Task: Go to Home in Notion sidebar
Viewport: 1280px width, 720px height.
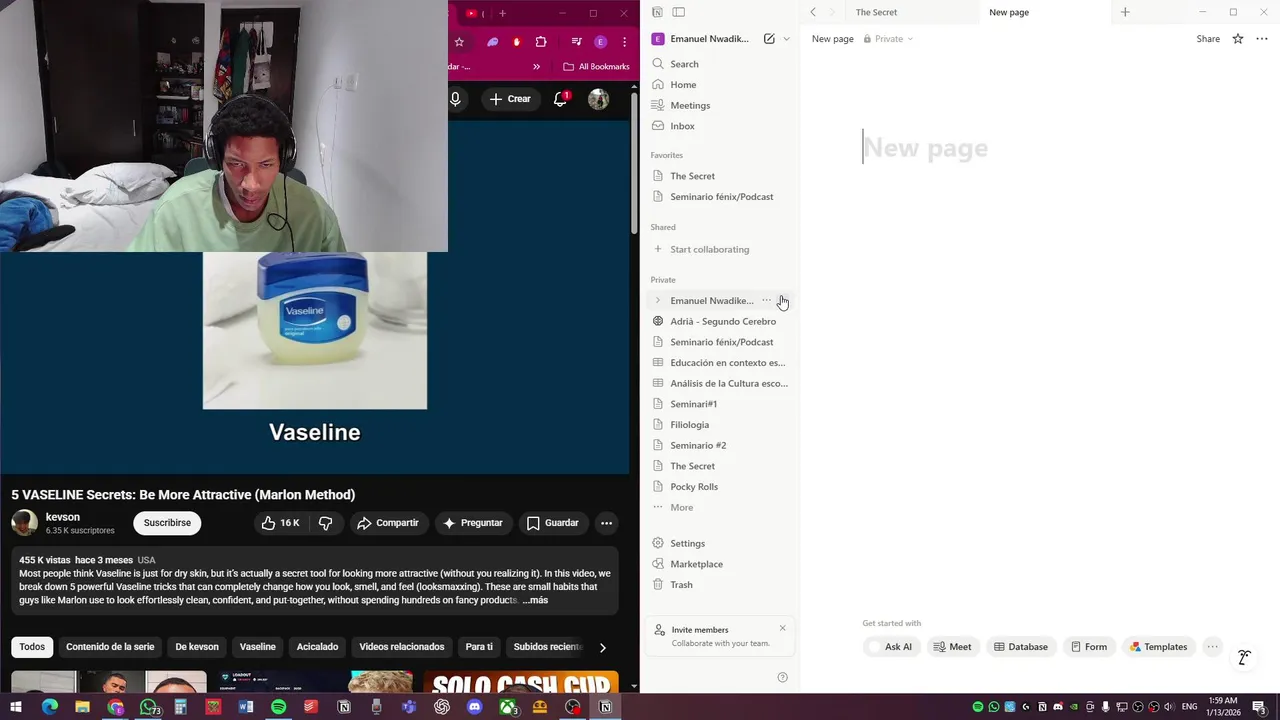Action: click(720, 85)
